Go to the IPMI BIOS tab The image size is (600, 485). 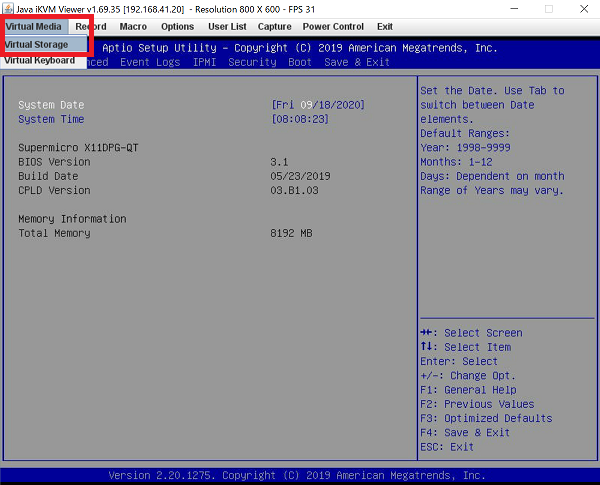tap(203, 62)
